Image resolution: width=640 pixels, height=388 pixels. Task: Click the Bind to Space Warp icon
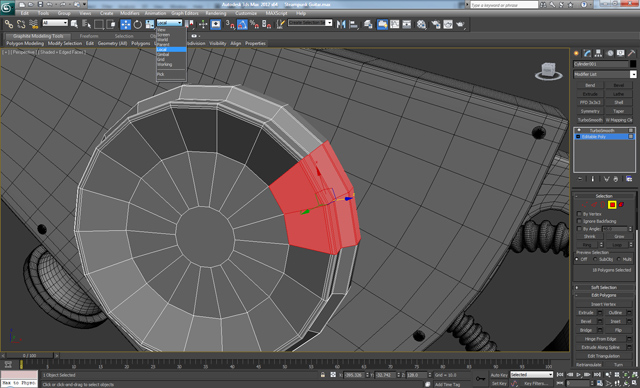(x=33, y=24)
